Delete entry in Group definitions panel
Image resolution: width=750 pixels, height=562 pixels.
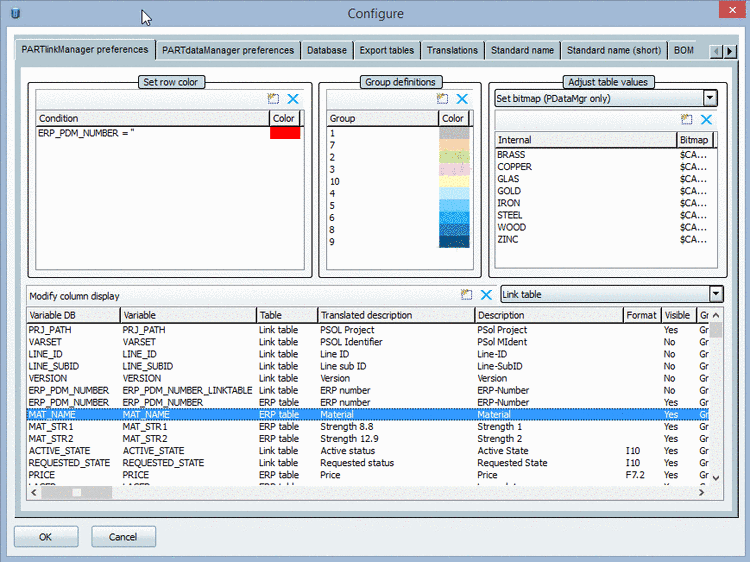[x=461, y=99]
